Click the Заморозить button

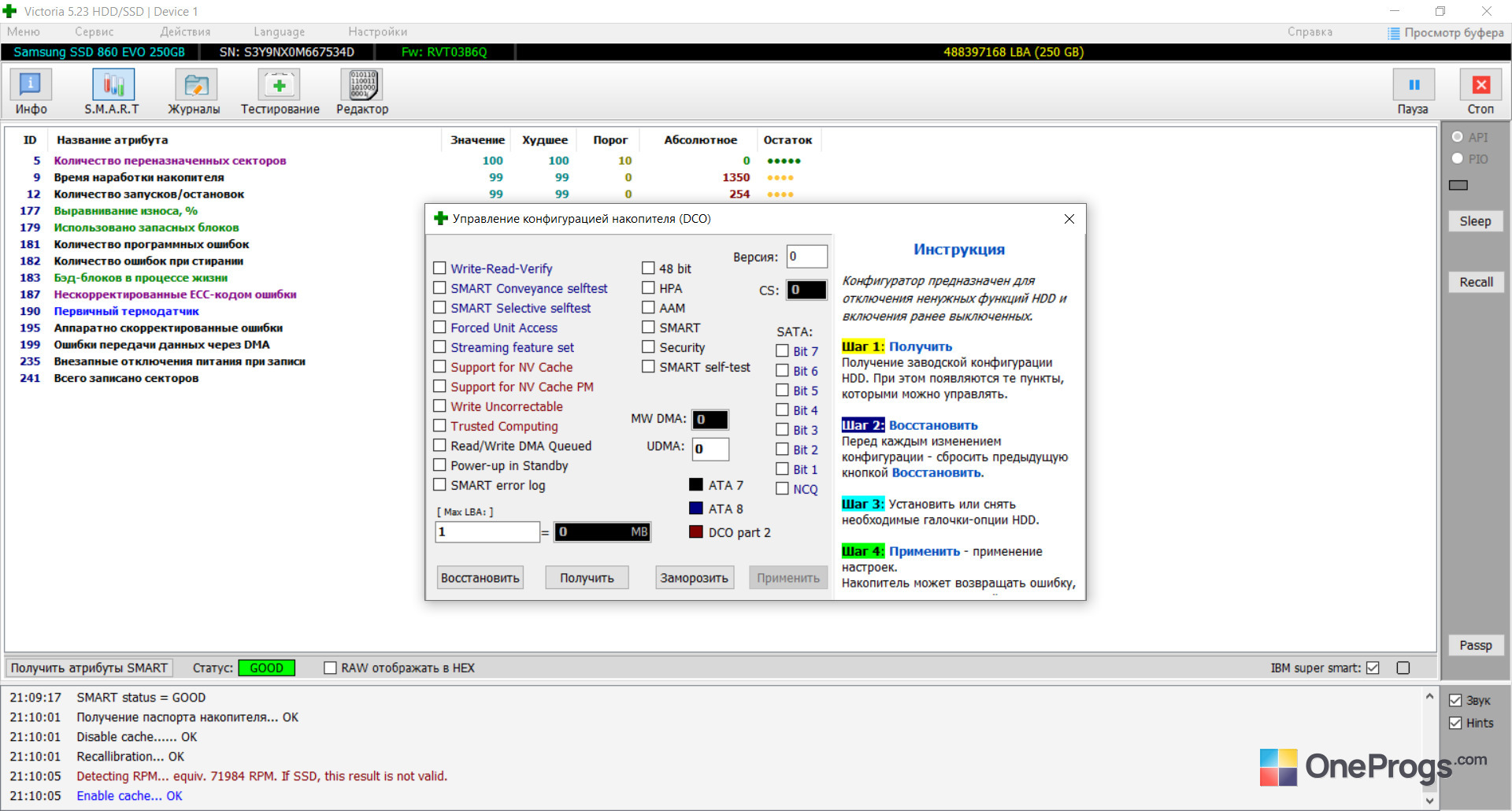pos(694,578)
